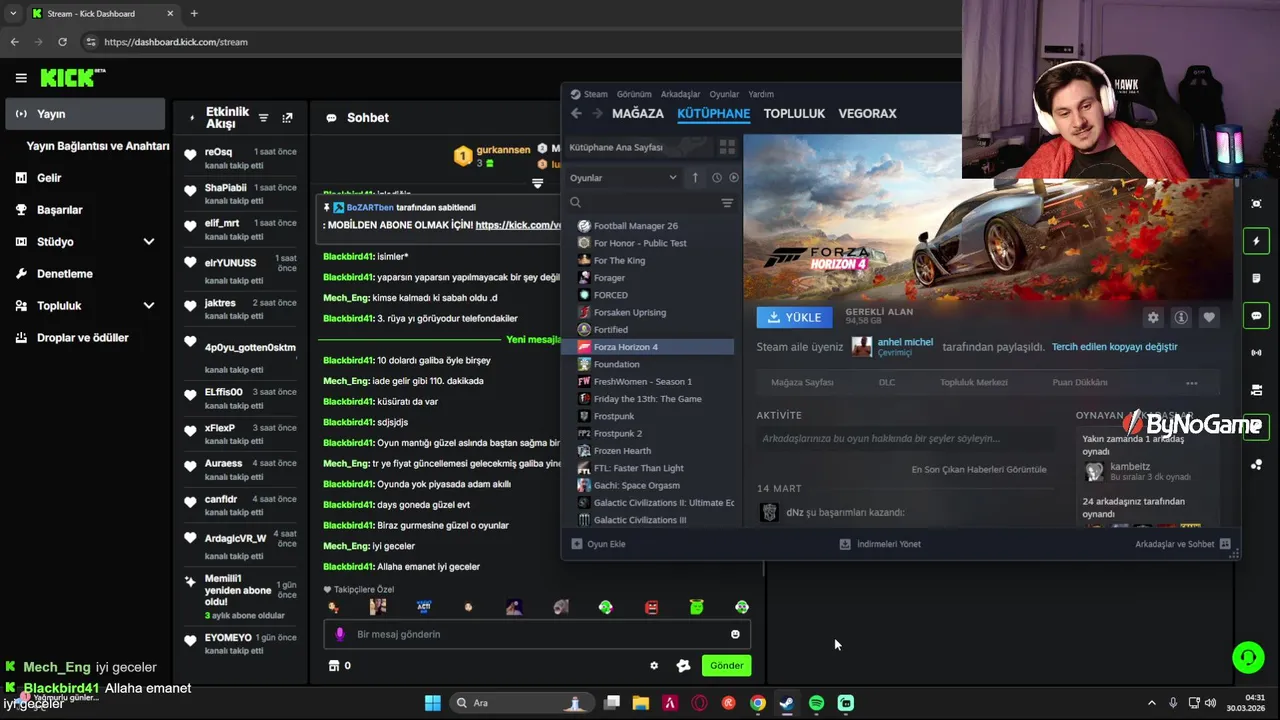Image resolution: width=1280 pixels, height=720 pixels.
Task: Click the purple microphone icon in chat input
Action: (x=340, y=634)
